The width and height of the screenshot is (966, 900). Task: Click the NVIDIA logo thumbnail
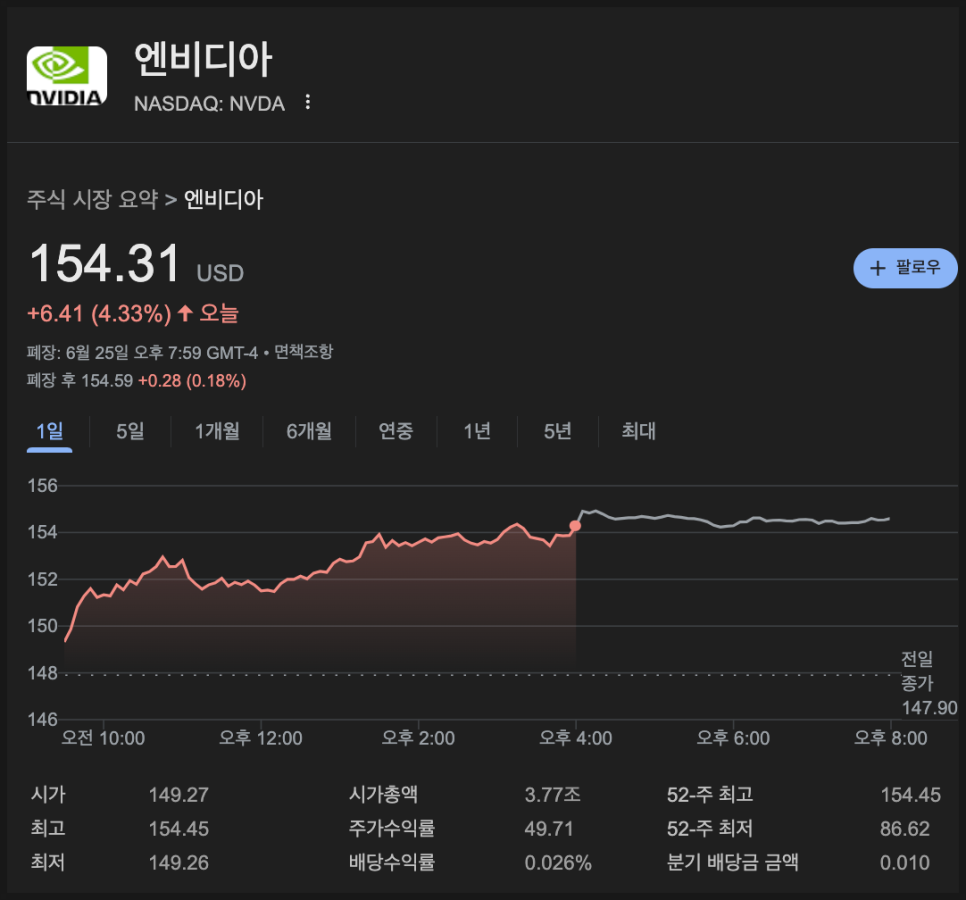[67, 76]
